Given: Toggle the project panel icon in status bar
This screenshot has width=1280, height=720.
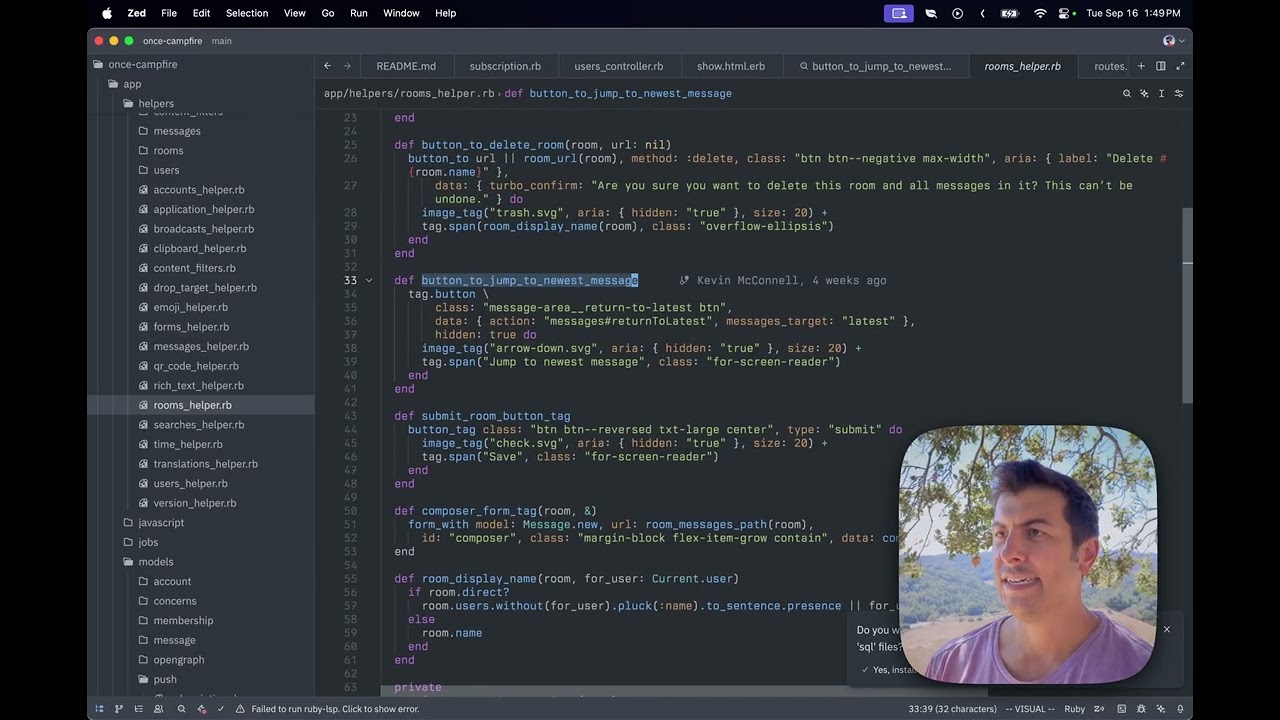Looking at the screenshot, I should [99, 709].
